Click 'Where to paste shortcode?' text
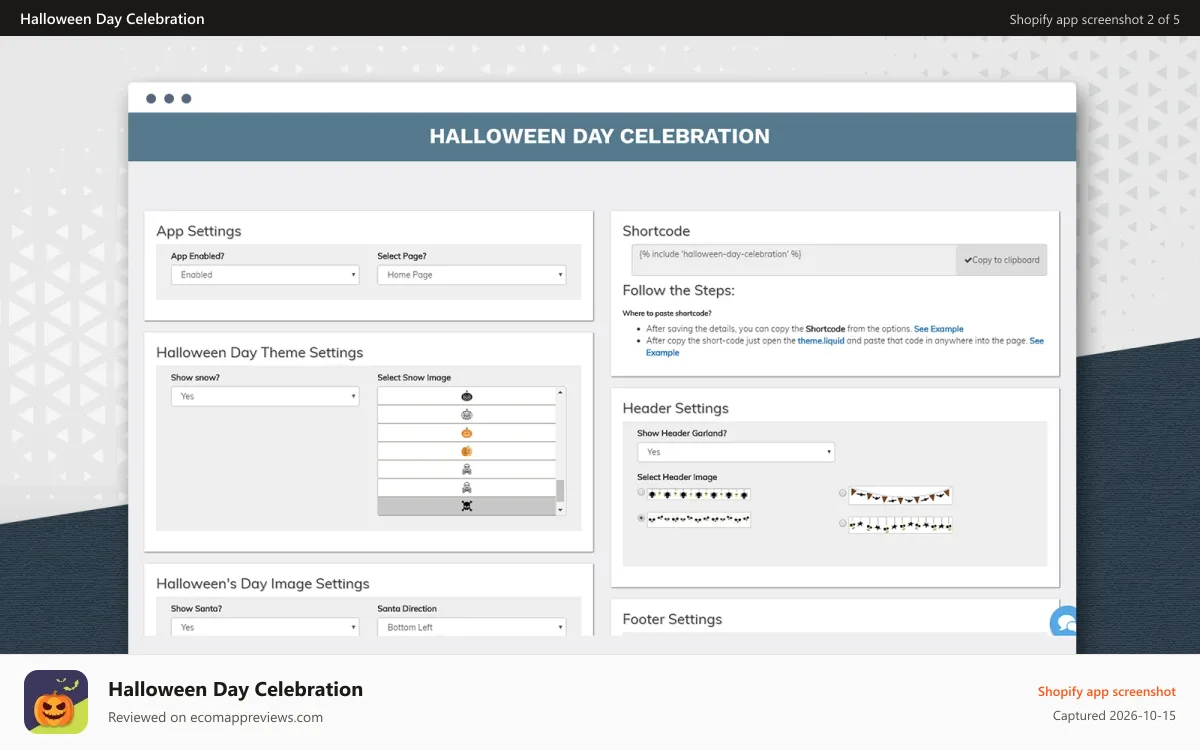The width and height of the screenshot is (1200, 750). 667,313
